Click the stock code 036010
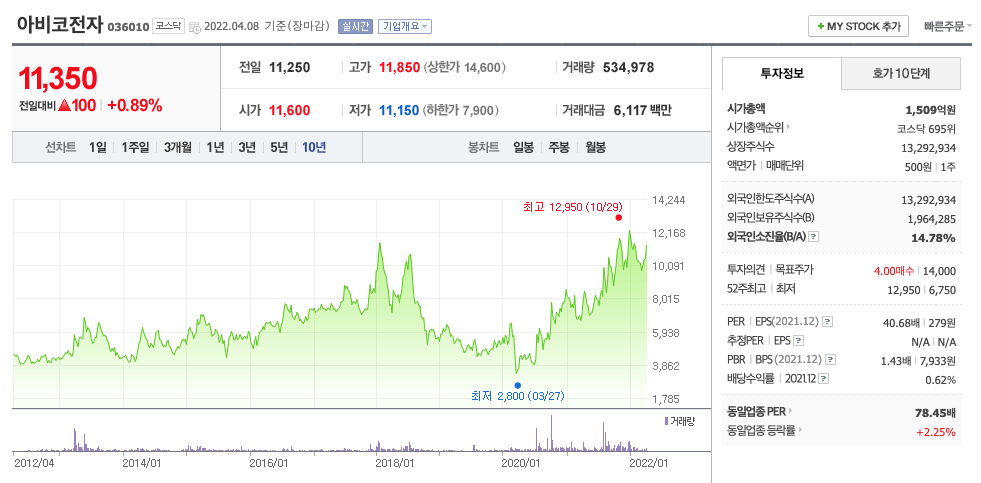981x483 pixels. [x=129, y=28]
